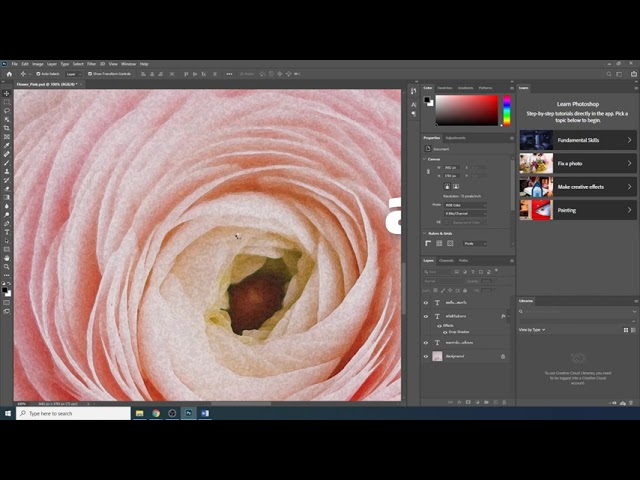Image resolution: width=640 pixels, height=480 pixels.
Task: Hide the top text layer
Action: coord(426,303)
